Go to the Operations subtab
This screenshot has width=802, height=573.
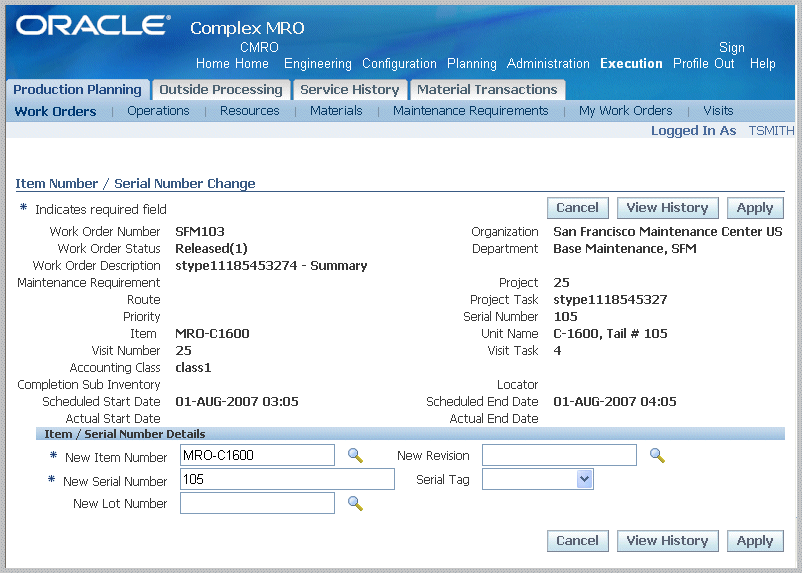point(158,111)
